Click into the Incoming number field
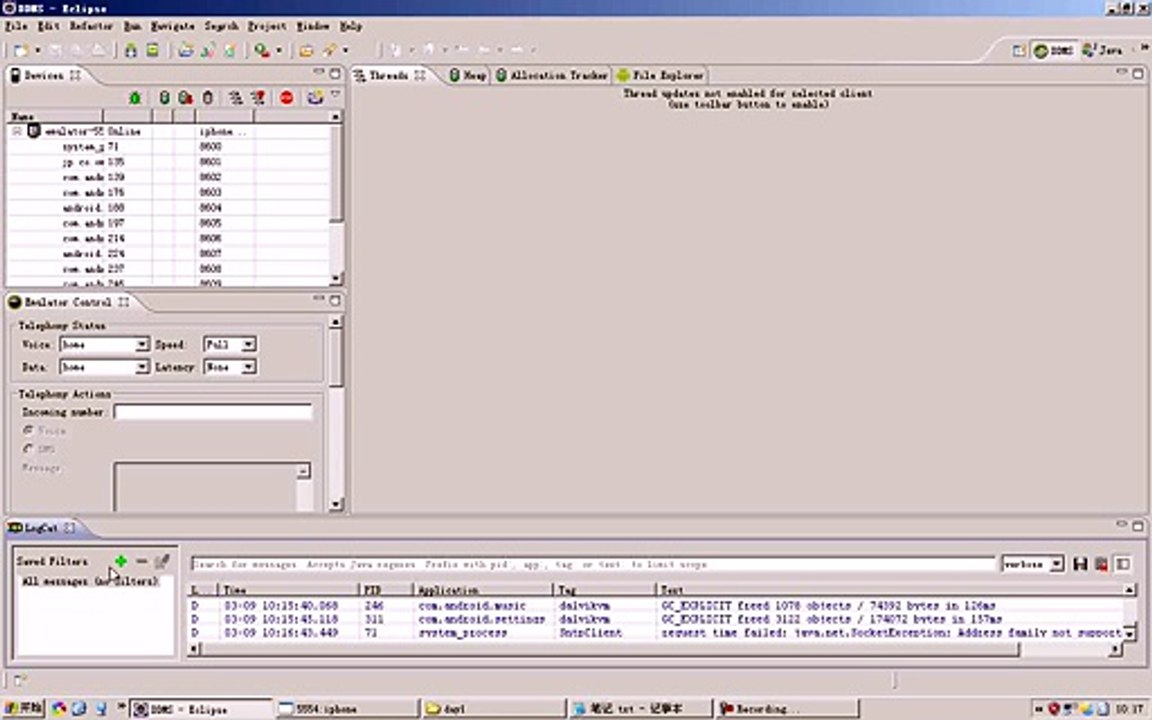This screenshot has width=1152, height=720. (212, 411)
